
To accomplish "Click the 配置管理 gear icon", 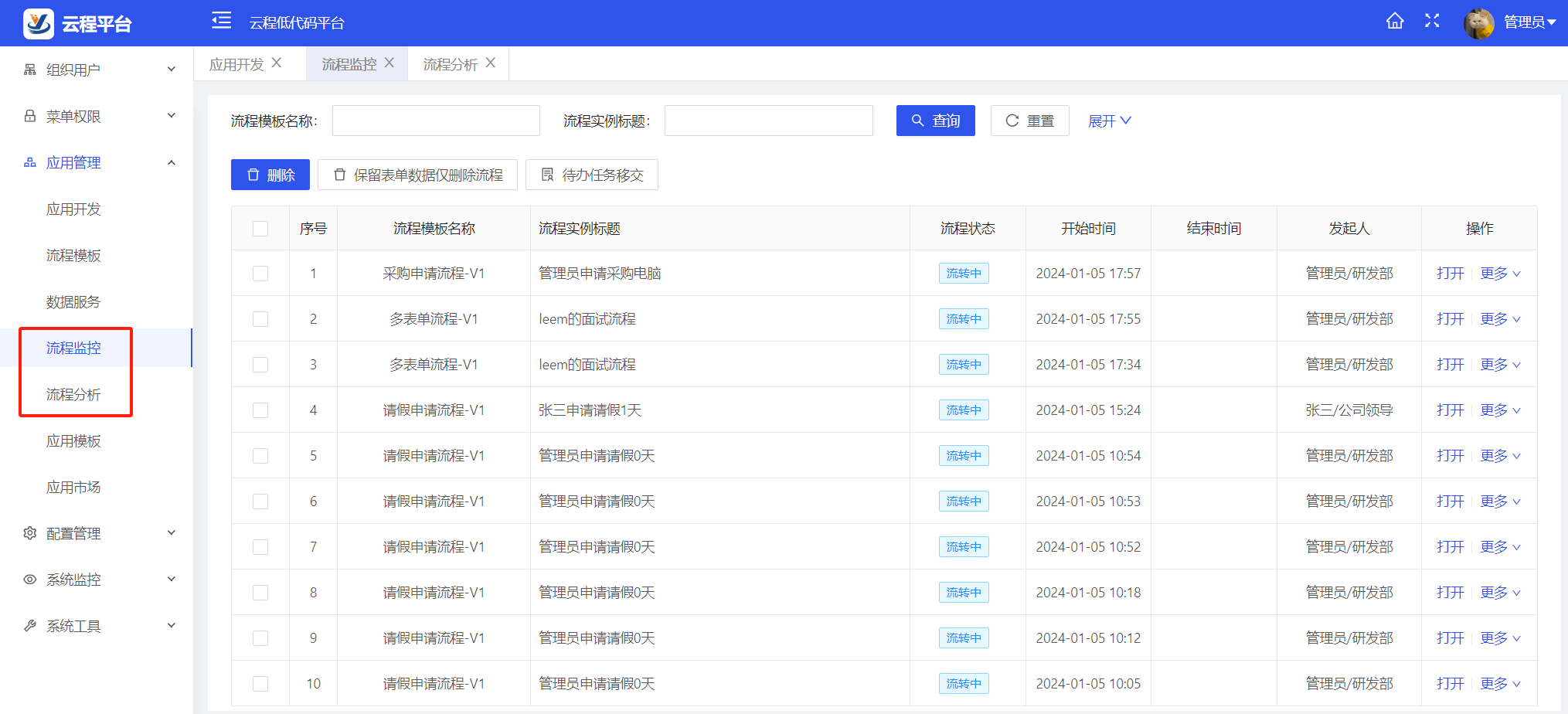I will point(30,533).
